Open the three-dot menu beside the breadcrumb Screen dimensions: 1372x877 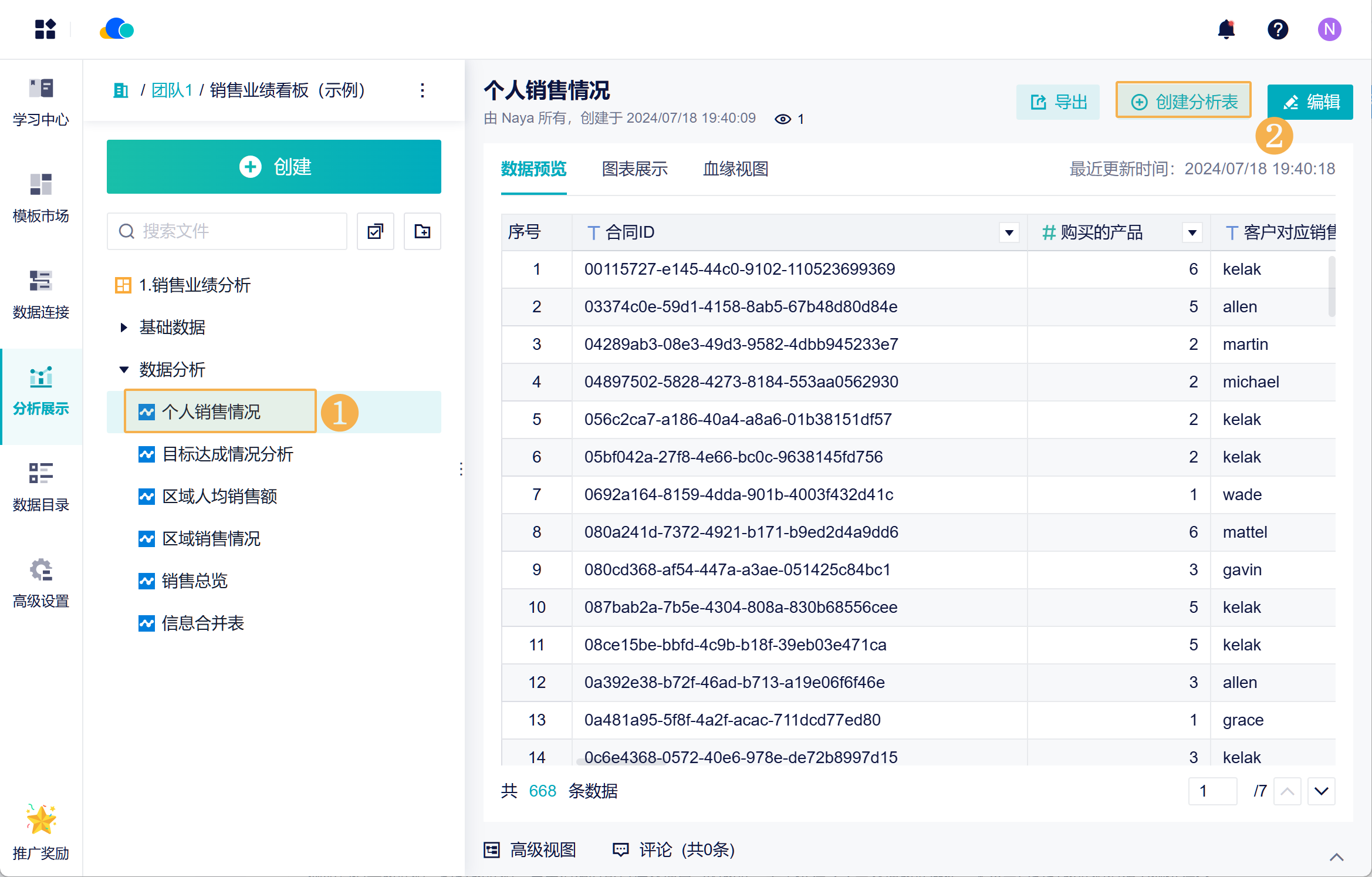coord(422,90)
